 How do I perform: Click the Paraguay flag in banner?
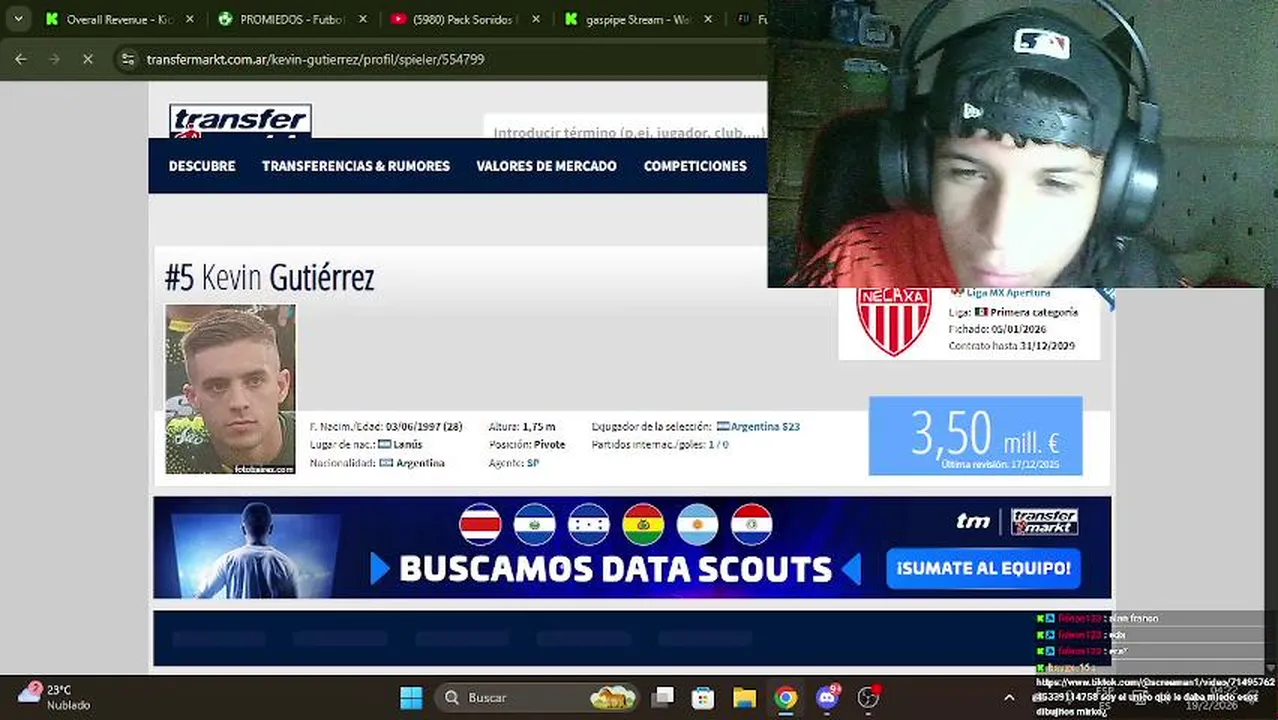pyautogui.click(x=751, y=524)
